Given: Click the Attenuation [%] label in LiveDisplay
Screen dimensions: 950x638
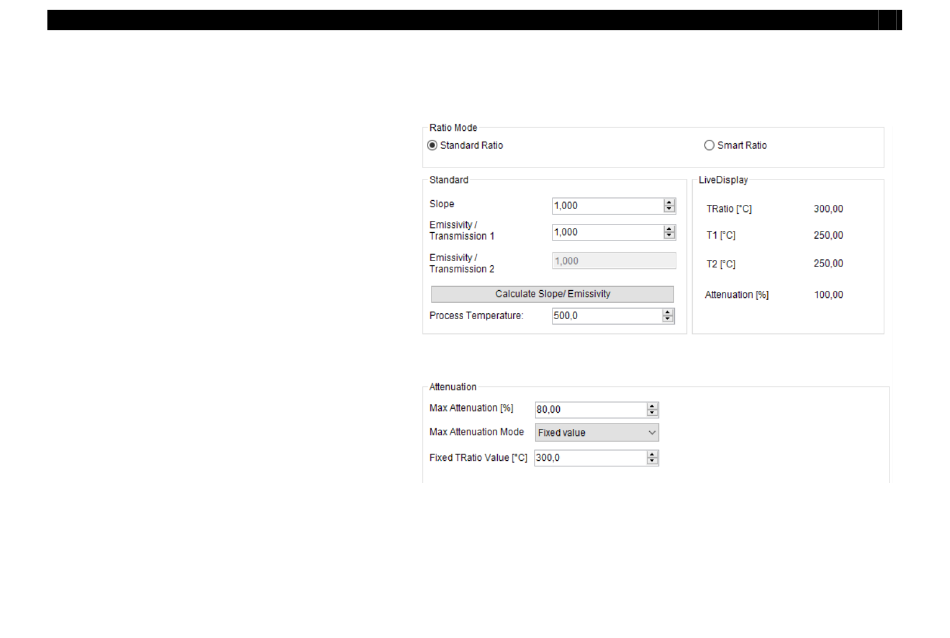Looking at the screenshot, I should tap(737, 295).
